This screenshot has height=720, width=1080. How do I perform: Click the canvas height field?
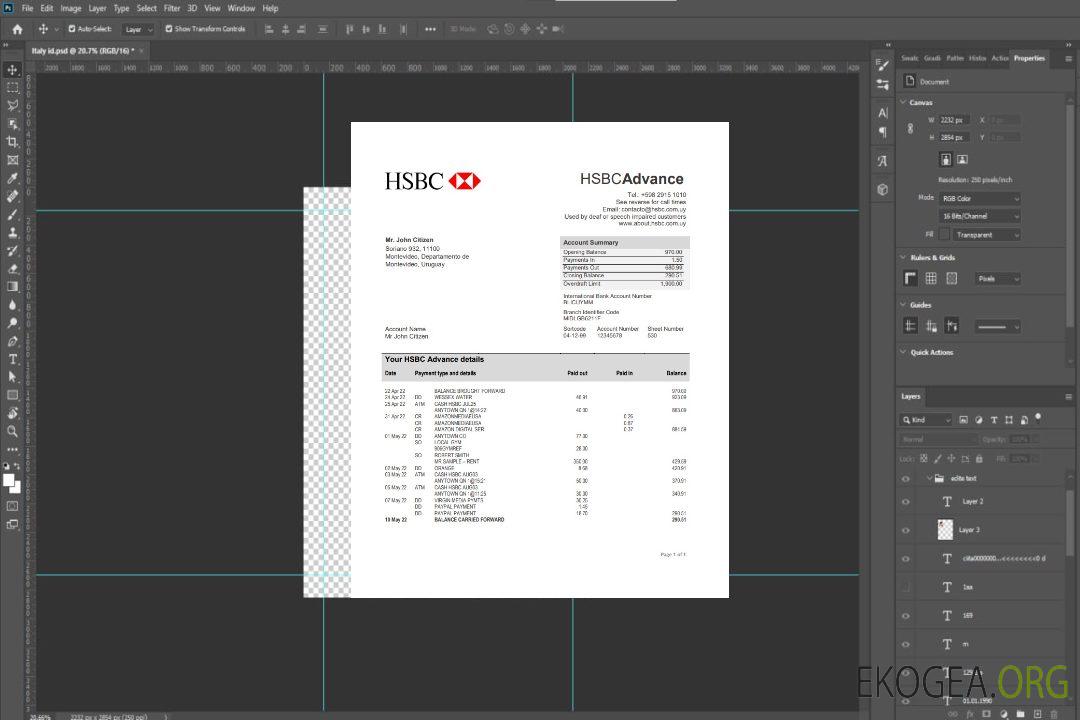tap(955, 138)
